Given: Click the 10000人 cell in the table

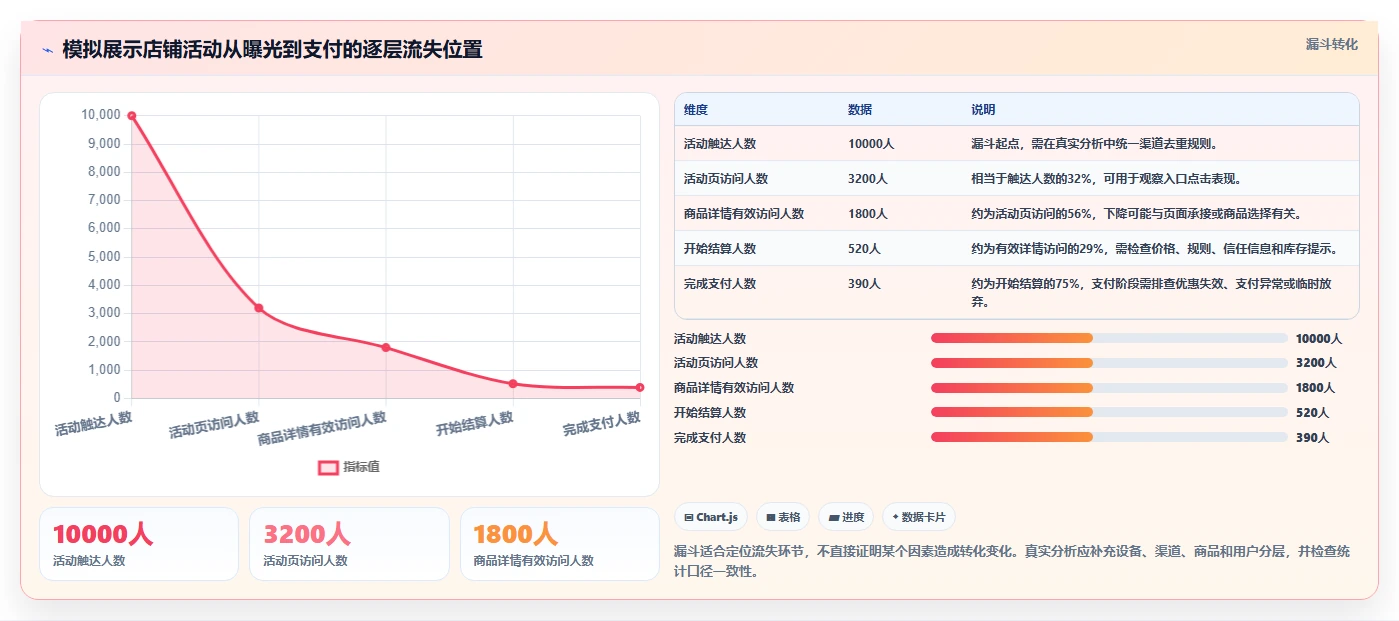Looking at the screenshot, I should [871, 144].
